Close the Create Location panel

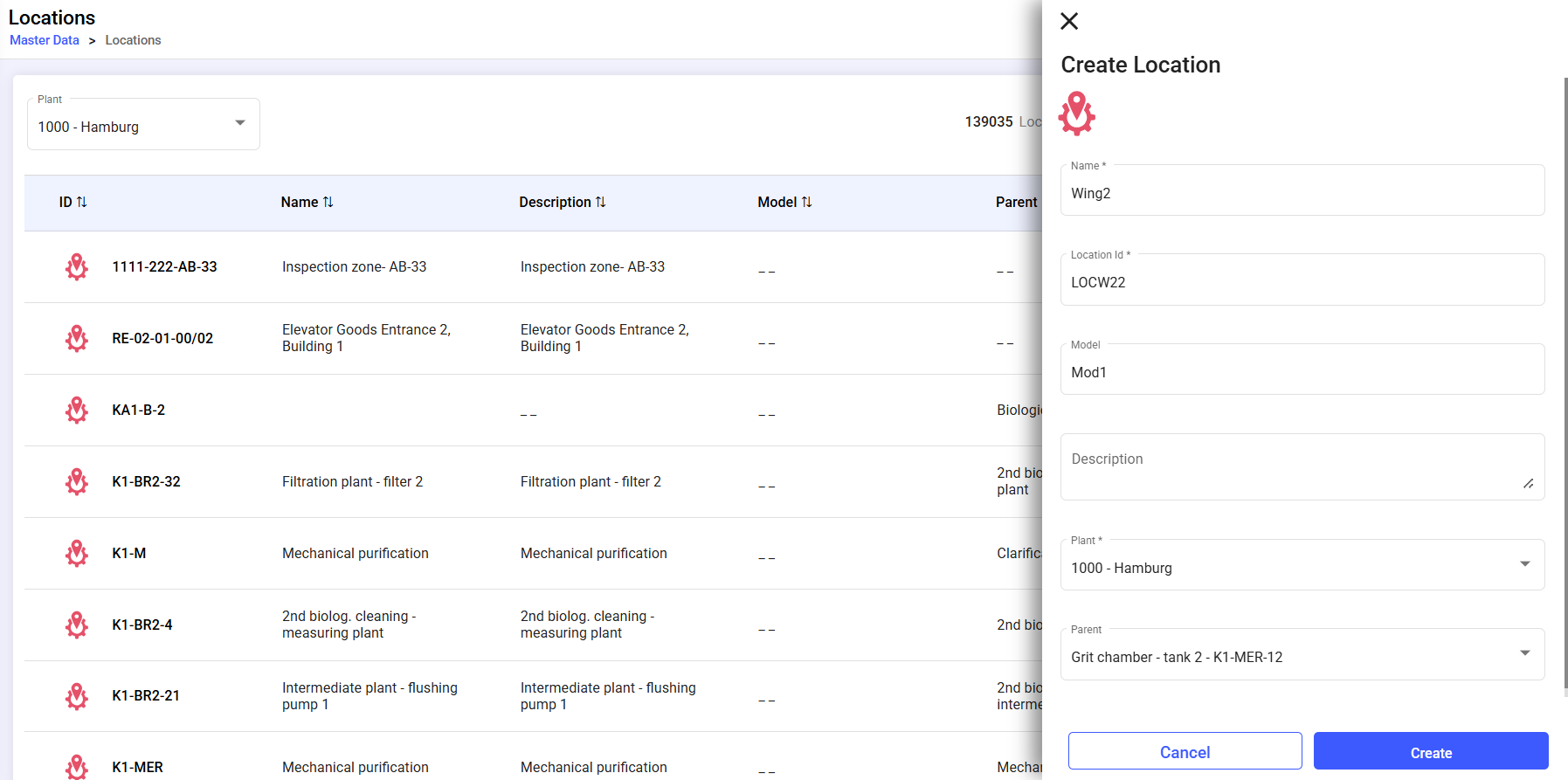1069,21
